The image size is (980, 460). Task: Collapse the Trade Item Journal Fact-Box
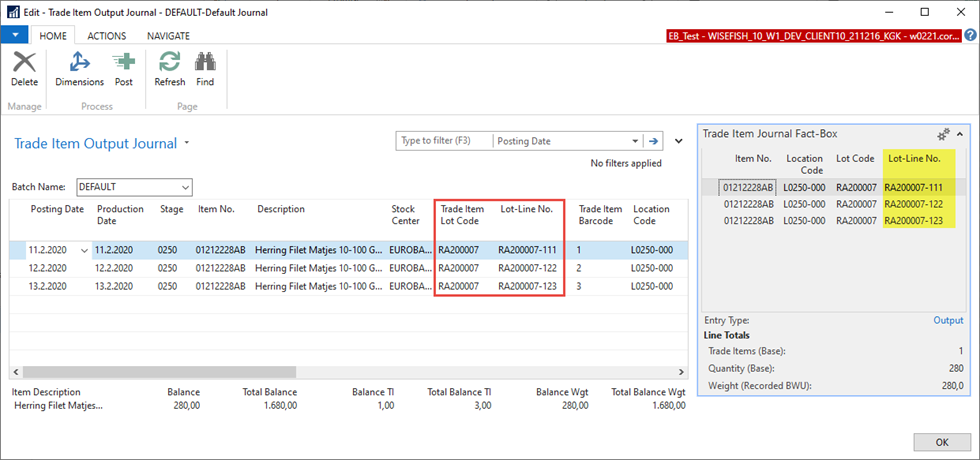(x=960, y=134)
